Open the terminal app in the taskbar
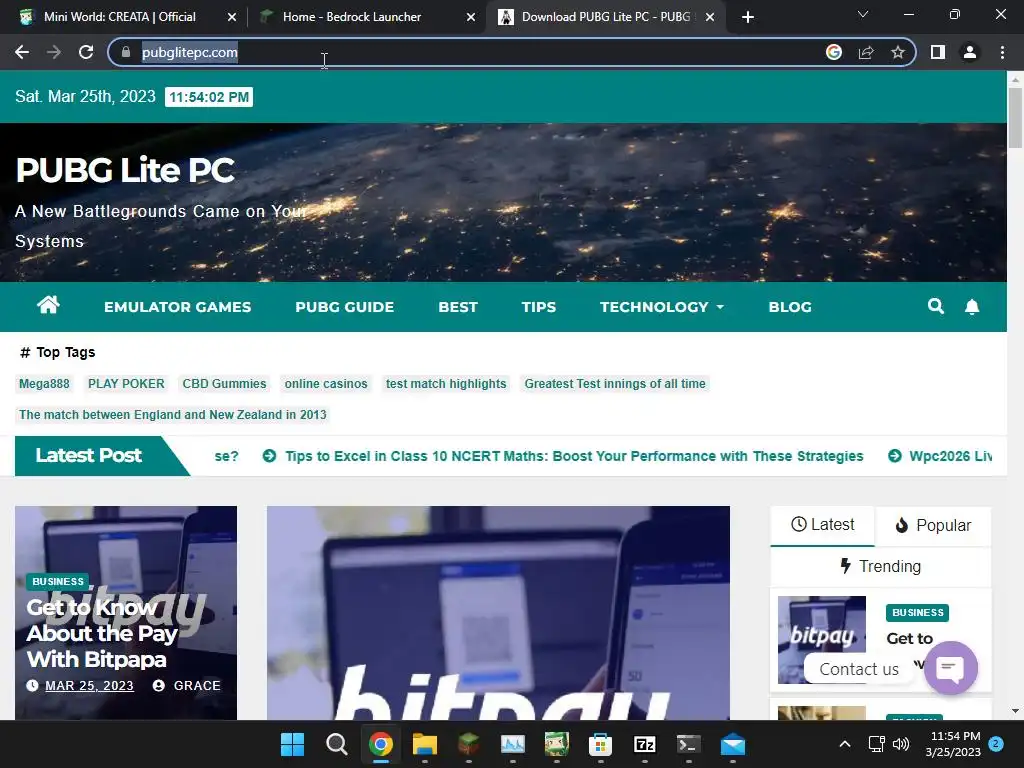This screenshot has width=1024, height=768. point(688,744)
